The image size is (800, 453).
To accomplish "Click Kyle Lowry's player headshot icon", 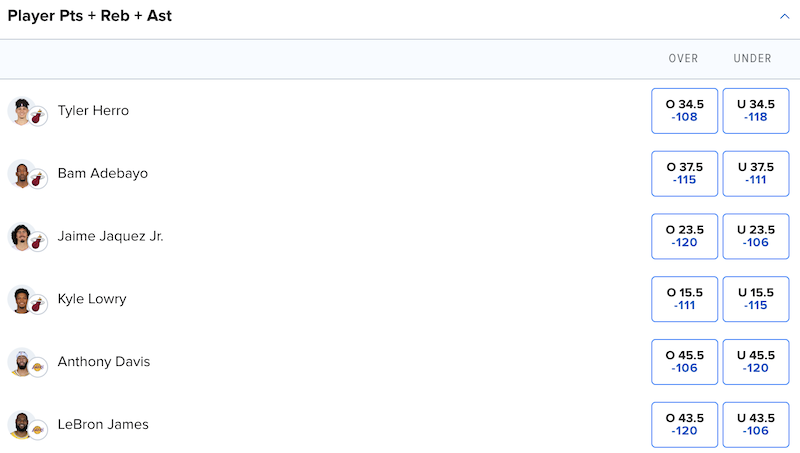I will click(x=21, y=299).
